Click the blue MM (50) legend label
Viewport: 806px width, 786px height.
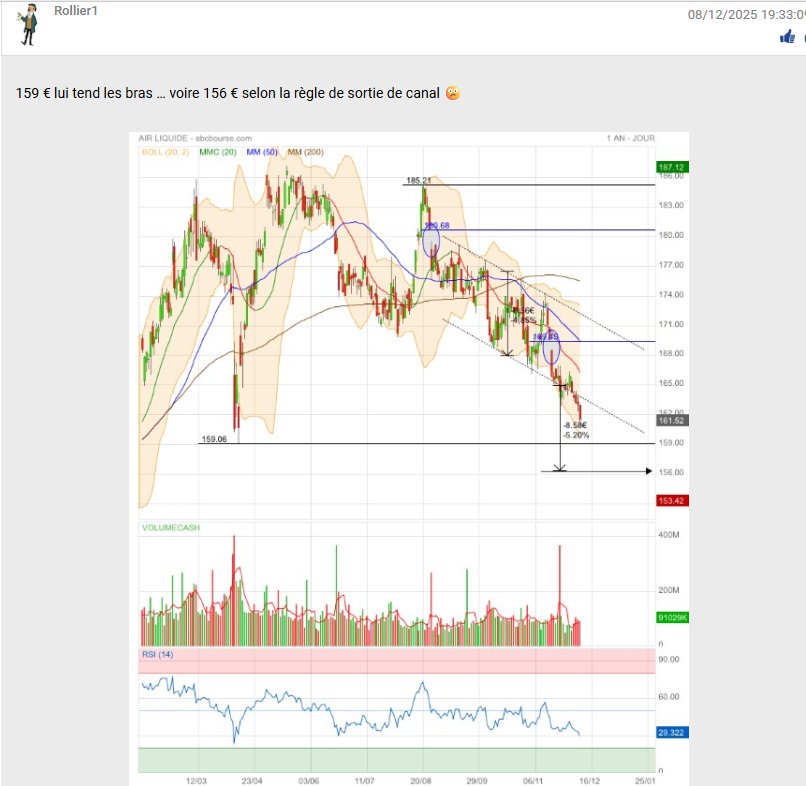click(262, 152)
